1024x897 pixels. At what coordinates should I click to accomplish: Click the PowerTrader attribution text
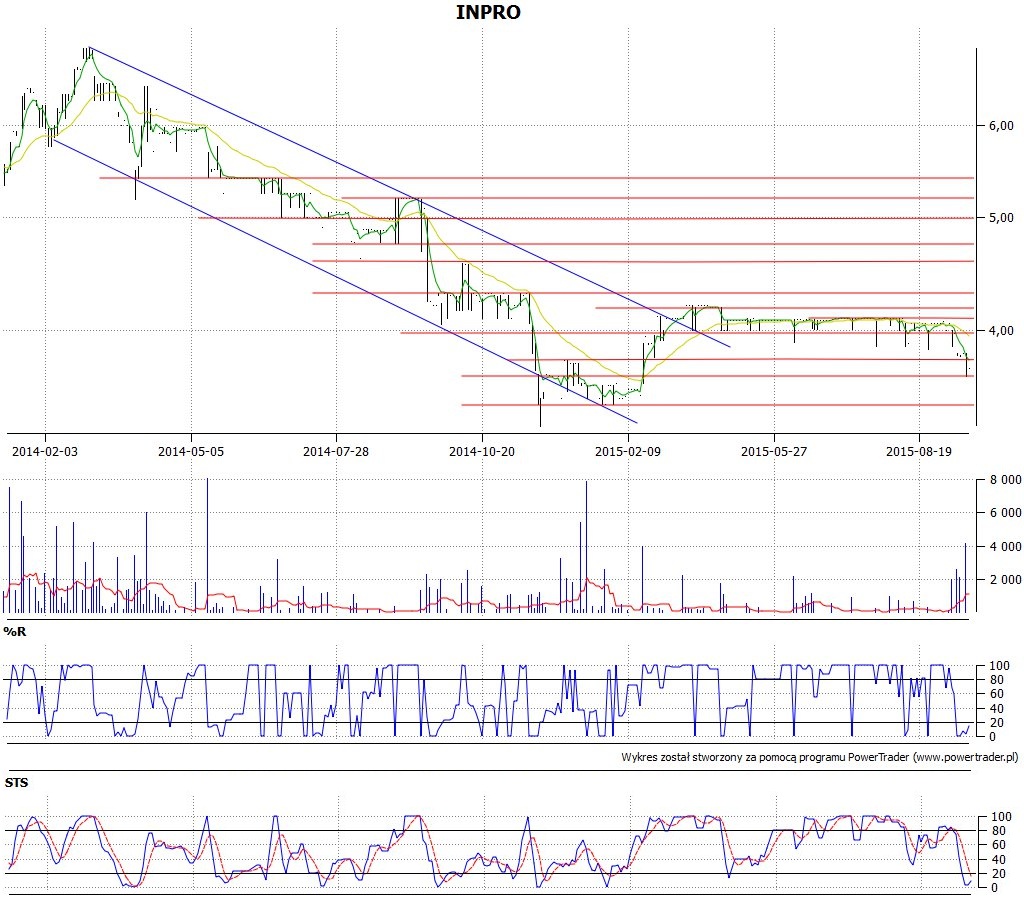click(820, 757)
